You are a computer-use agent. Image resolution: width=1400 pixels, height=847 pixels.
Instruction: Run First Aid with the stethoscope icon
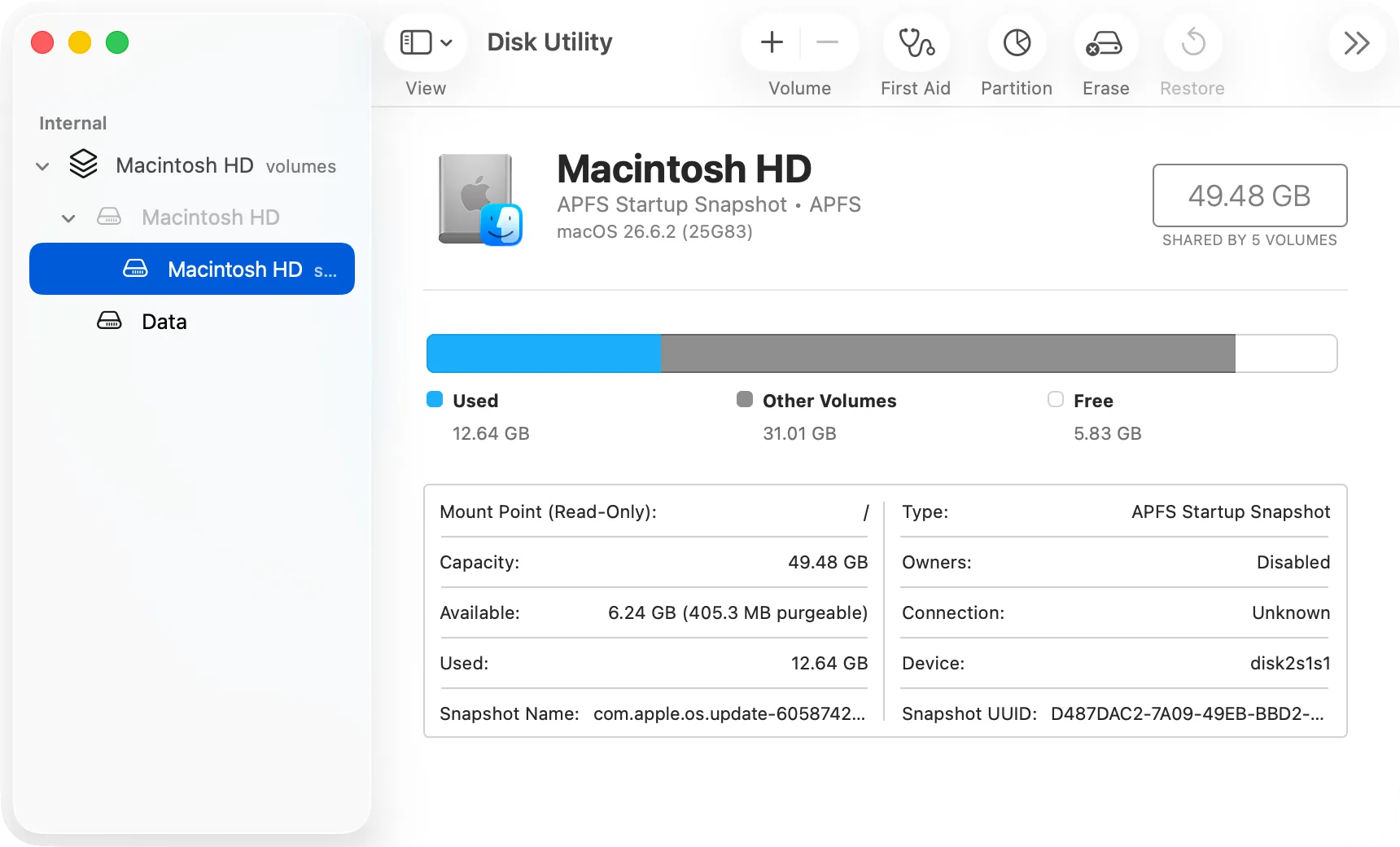(916, 42)
